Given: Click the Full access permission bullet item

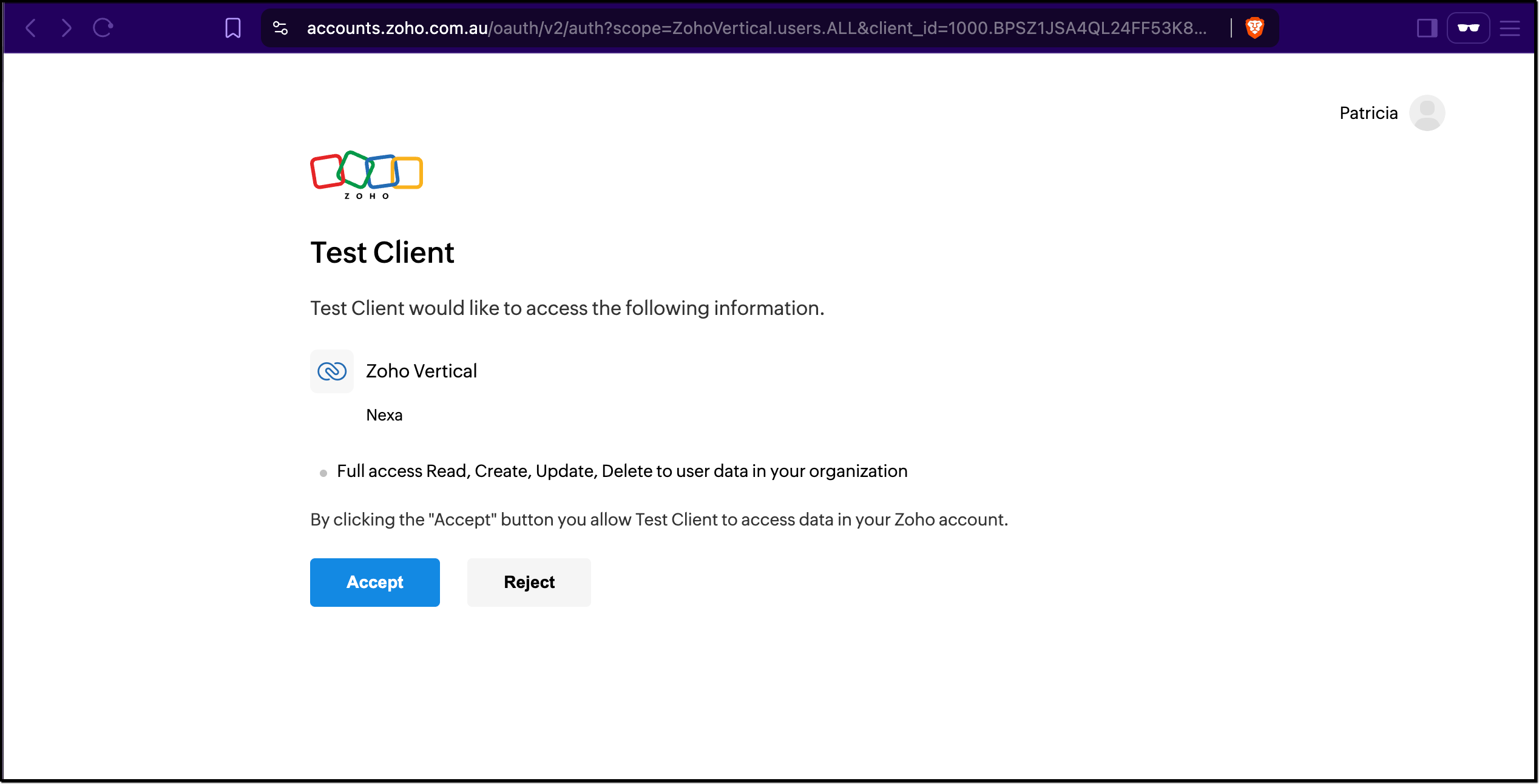Looking at the screenshot, I should (x=621, y=471).
